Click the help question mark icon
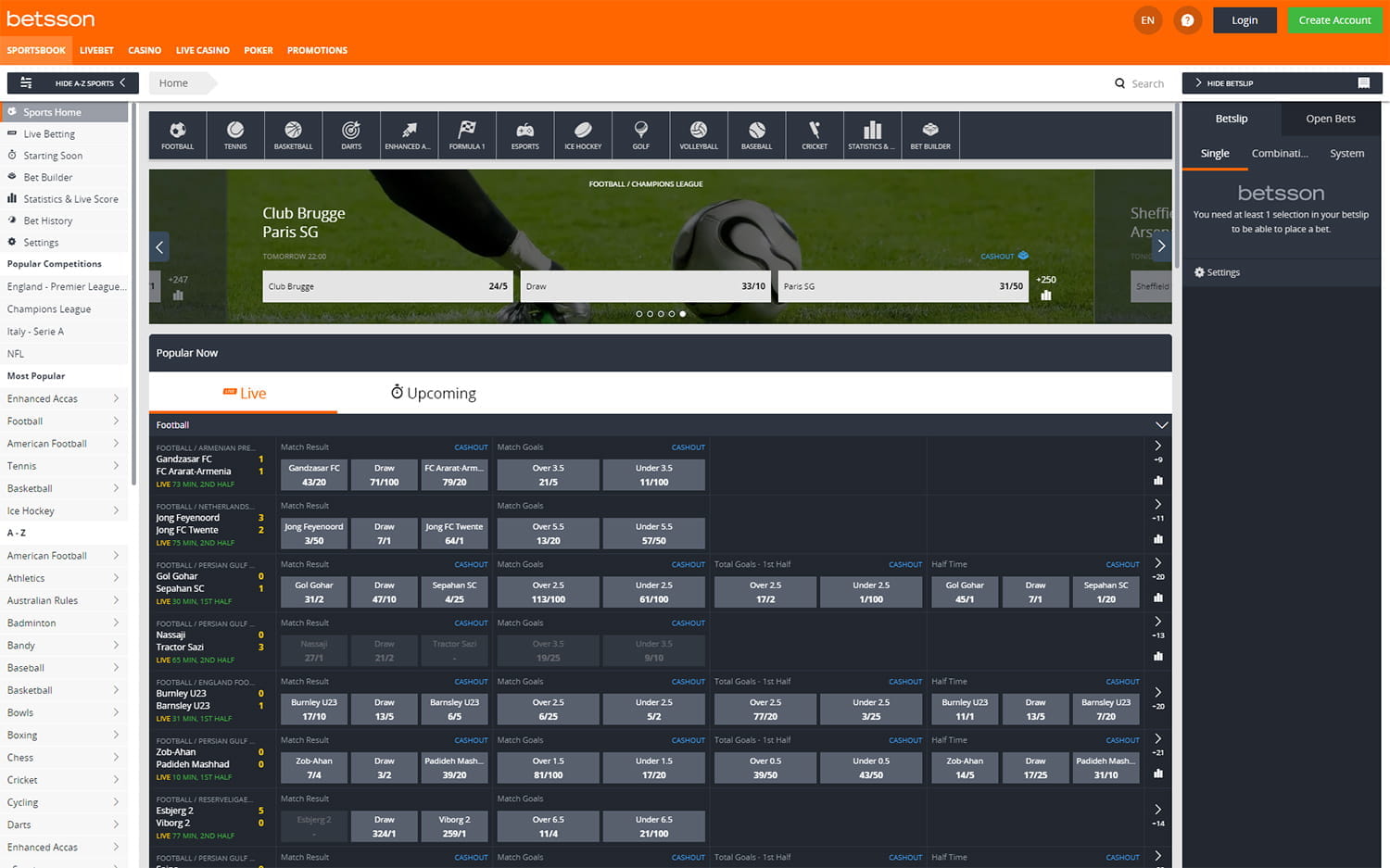This screenshot has width=1390, height=868. click(x=1187, y=20)
